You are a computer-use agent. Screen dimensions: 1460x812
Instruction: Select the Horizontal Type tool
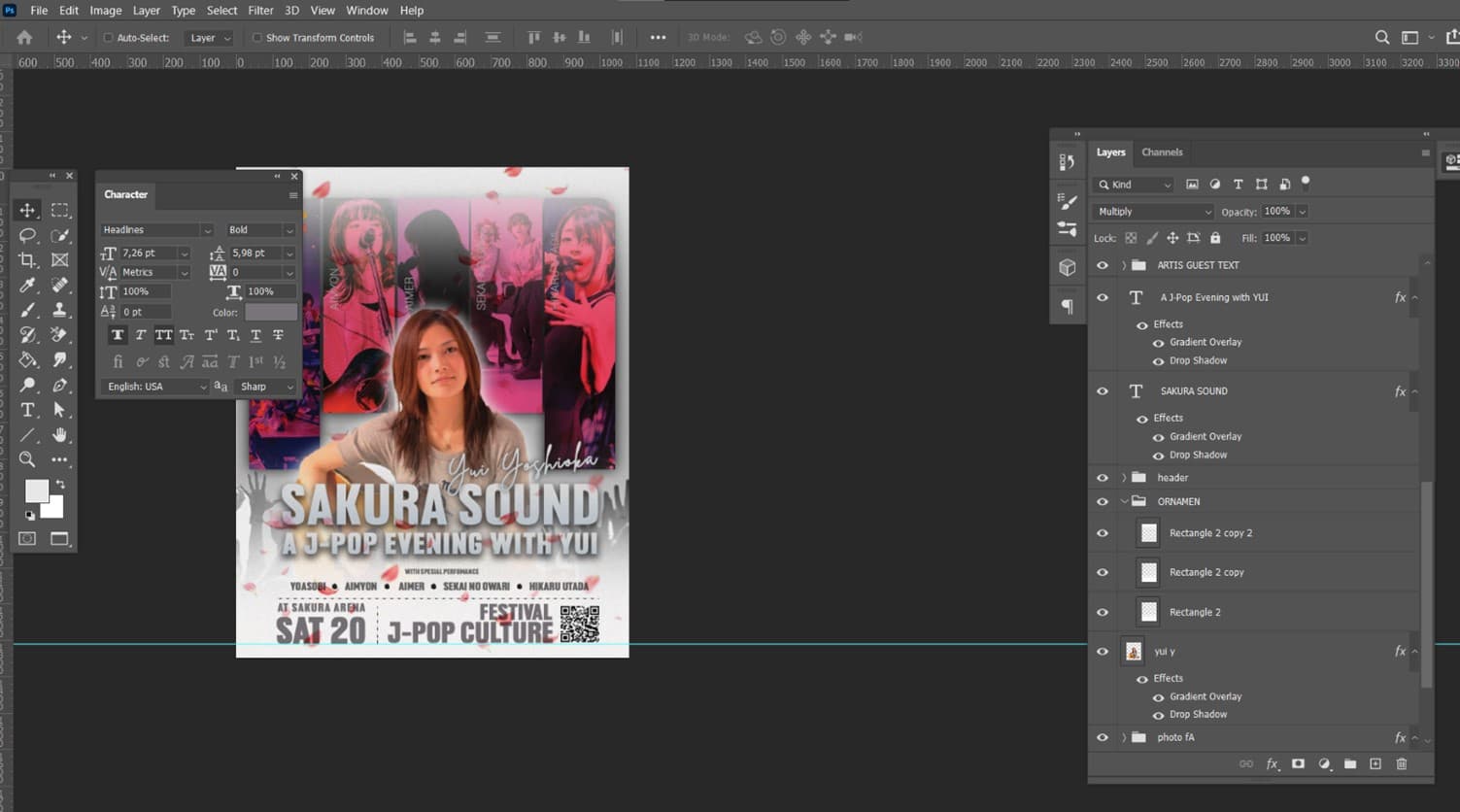(28, 410)
